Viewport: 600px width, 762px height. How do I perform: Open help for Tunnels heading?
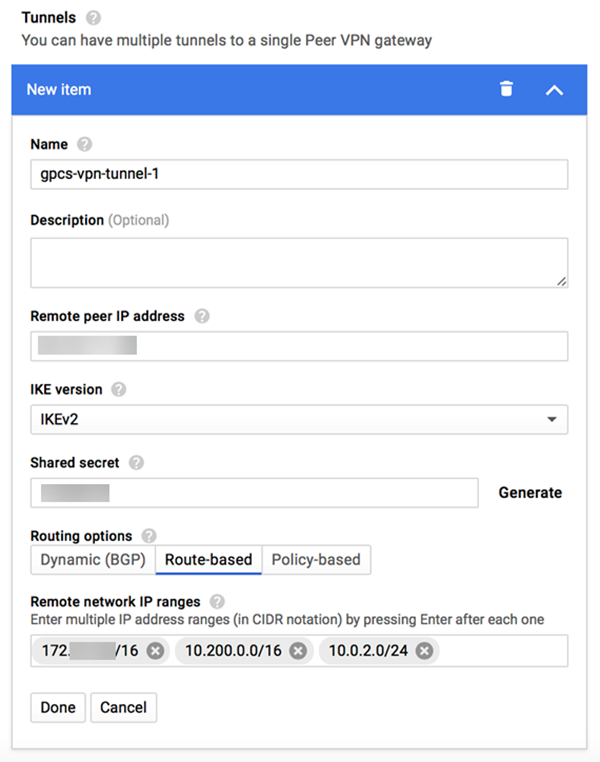pyautogui.click(x=93, y=18)
